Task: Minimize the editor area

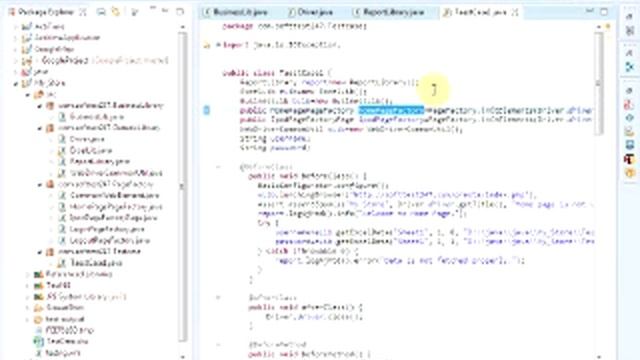Action: [x=589, y=11]
